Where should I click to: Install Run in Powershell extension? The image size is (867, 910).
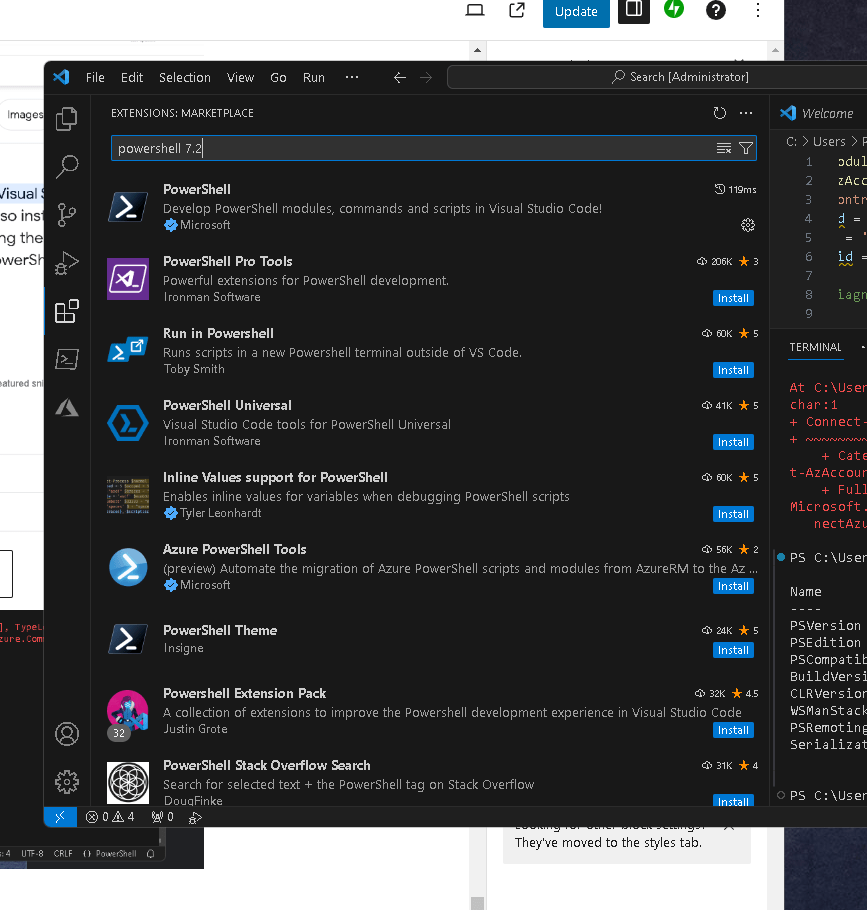point(733,370)
